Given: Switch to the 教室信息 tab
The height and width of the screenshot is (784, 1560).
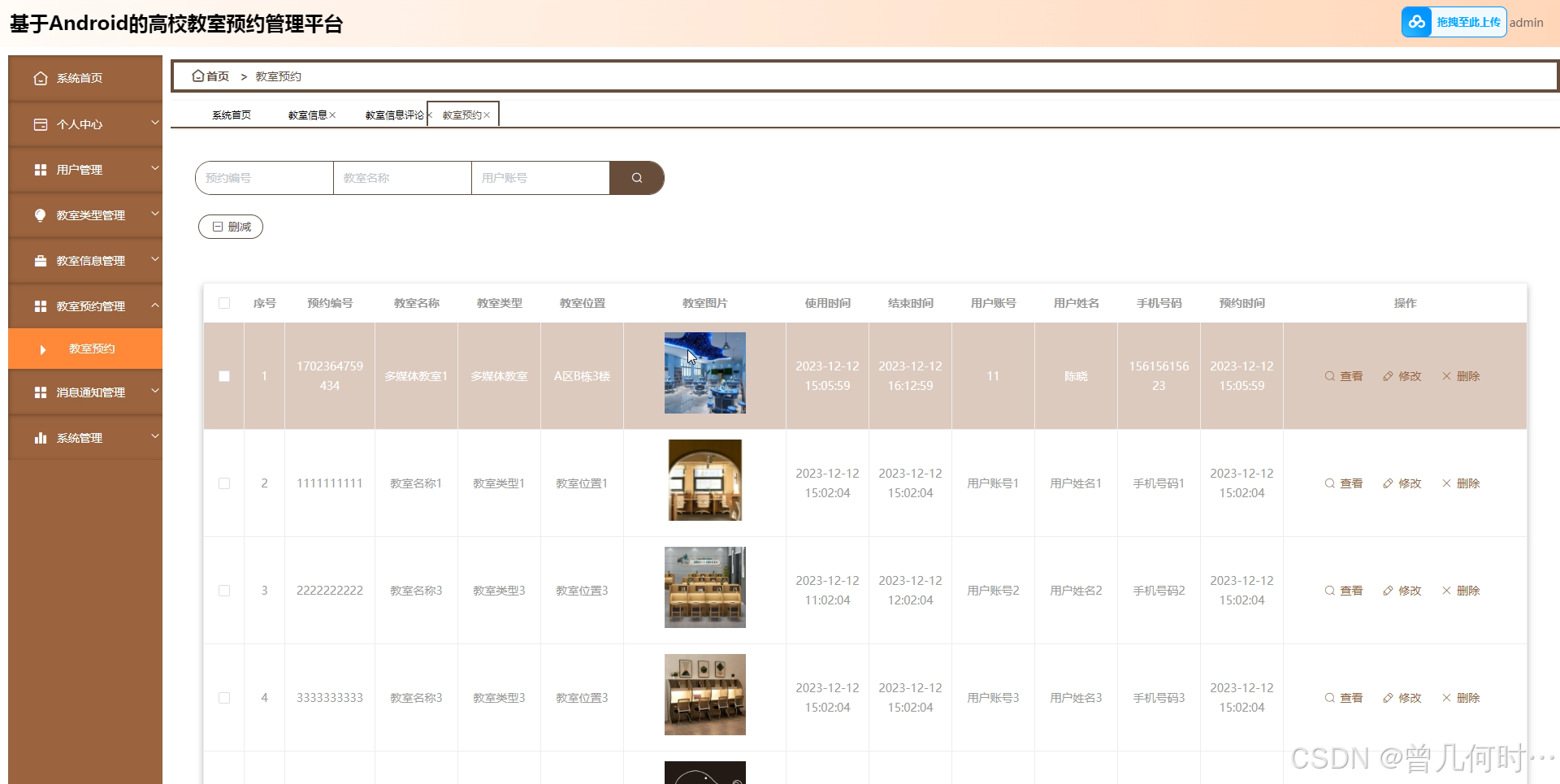Looking at the screenshot, I should pos(307,115).
